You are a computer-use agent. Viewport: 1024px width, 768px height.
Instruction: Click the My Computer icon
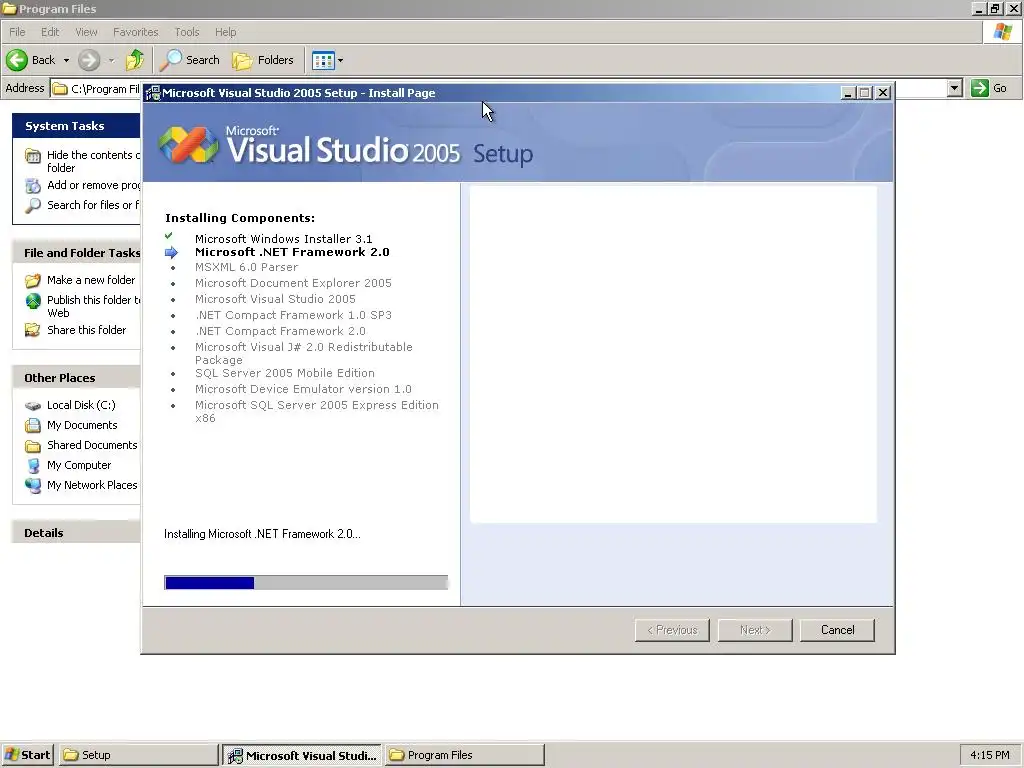(x=33, y=466)
